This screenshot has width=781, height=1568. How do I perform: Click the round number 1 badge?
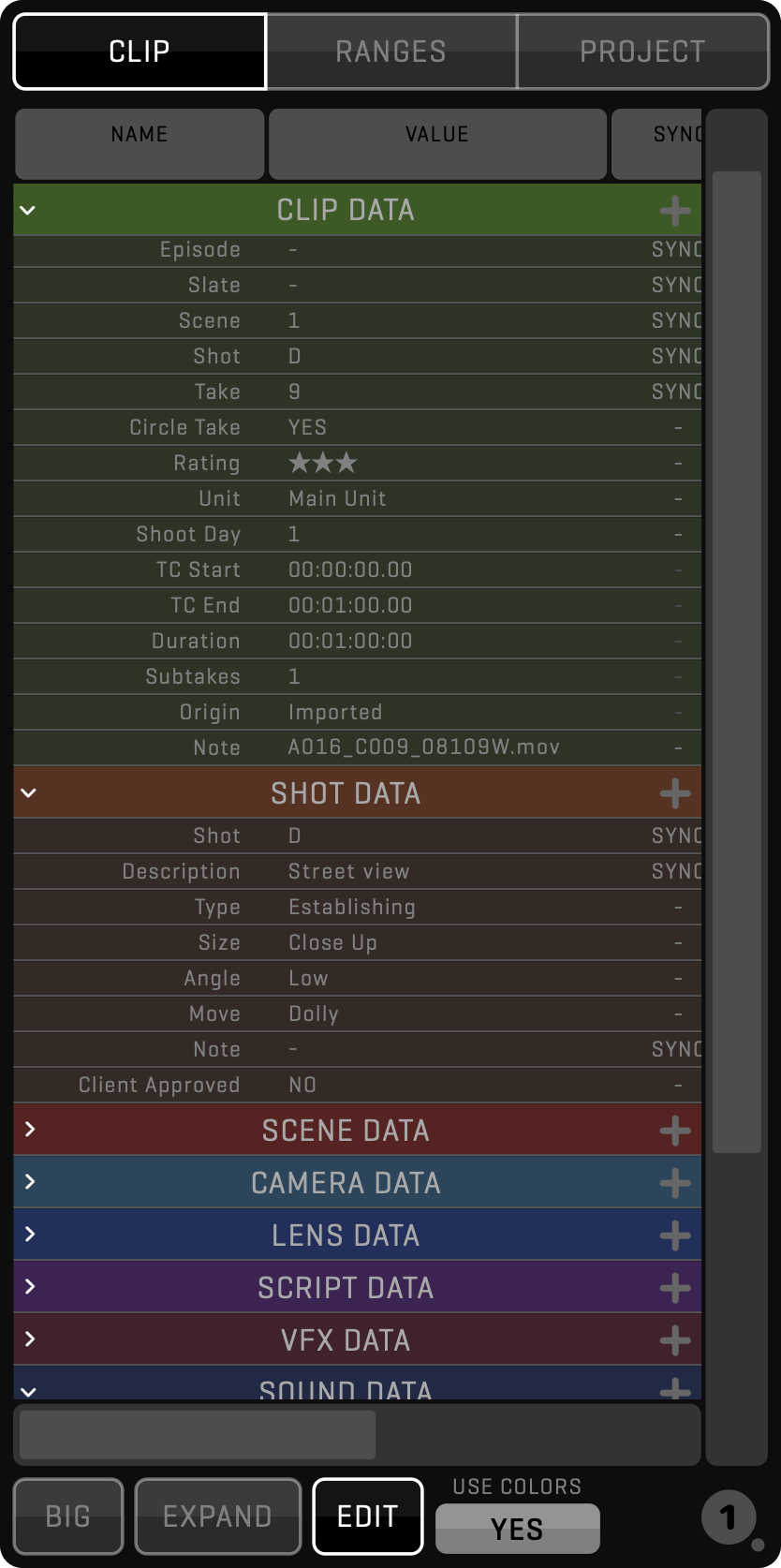coord(729,1516)
